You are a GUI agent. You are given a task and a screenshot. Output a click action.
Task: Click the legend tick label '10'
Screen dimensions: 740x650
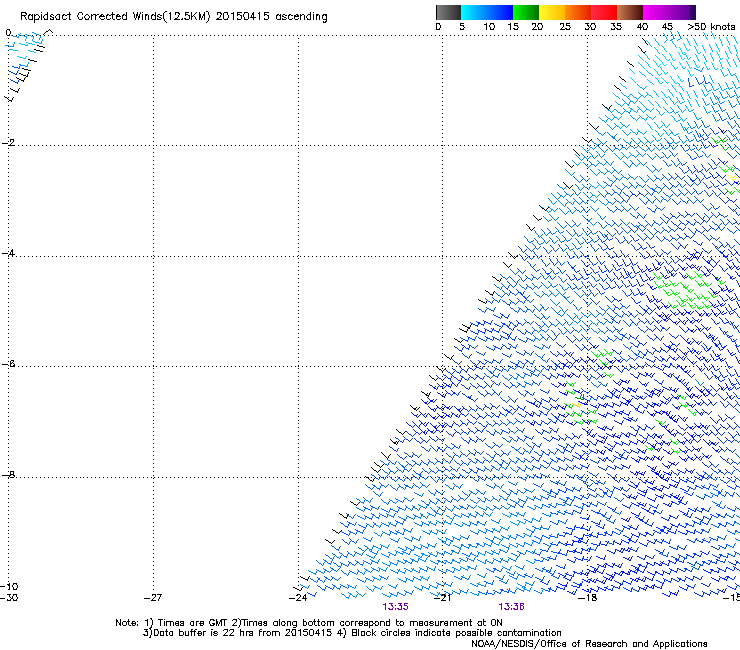489,27
